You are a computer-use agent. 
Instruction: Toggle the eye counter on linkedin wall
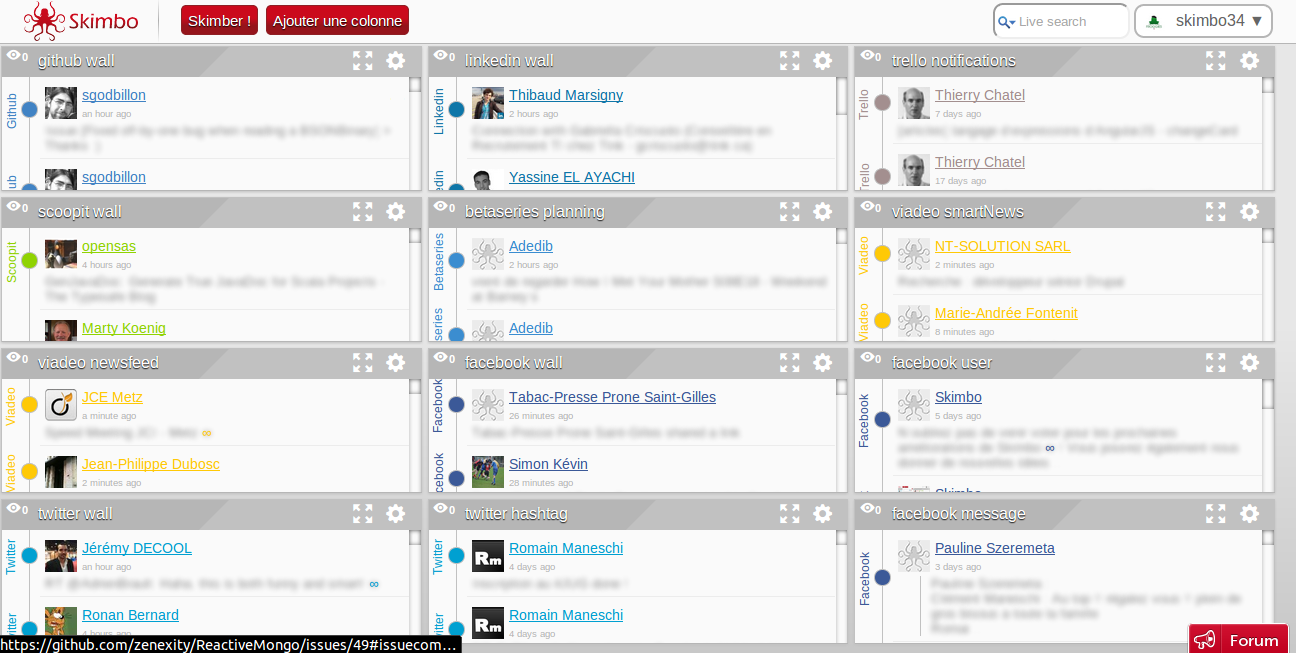pyautogui.click(x=444, y=57)
